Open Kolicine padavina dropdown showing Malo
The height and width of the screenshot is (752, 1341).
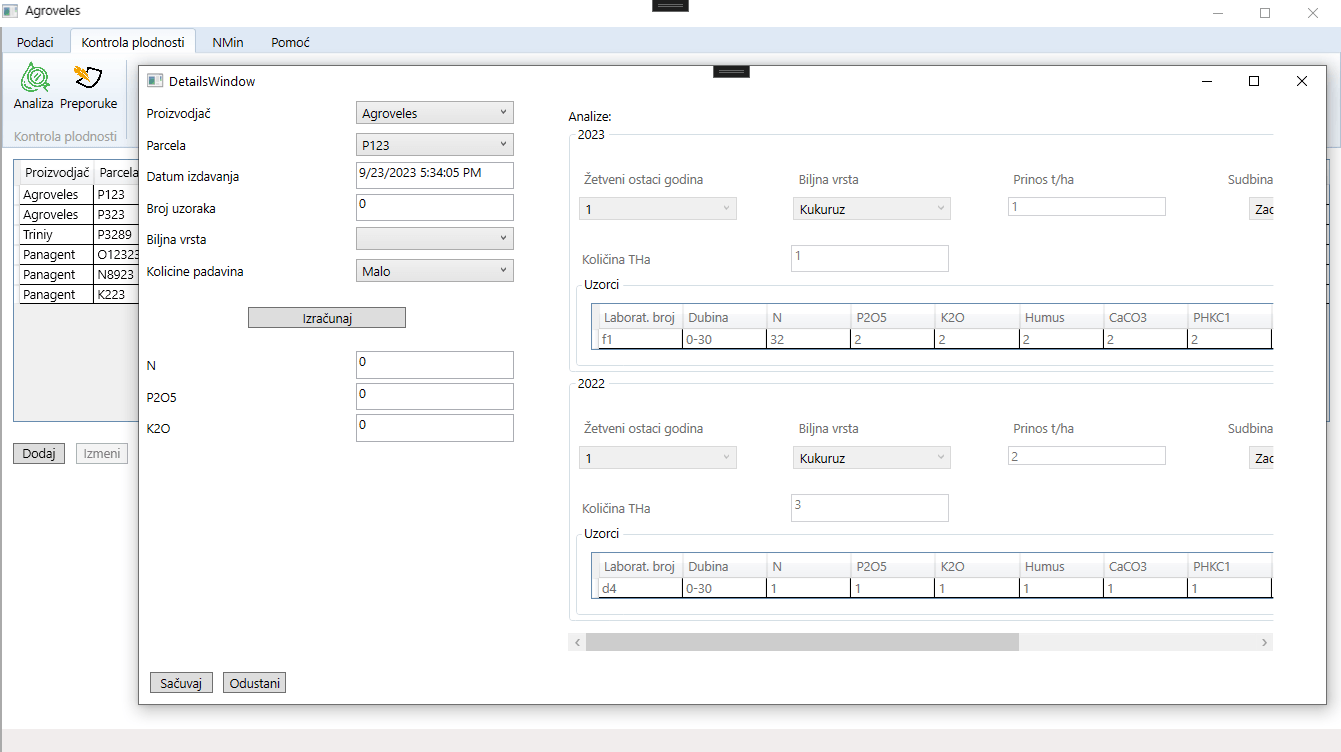(x=435, y=271)
